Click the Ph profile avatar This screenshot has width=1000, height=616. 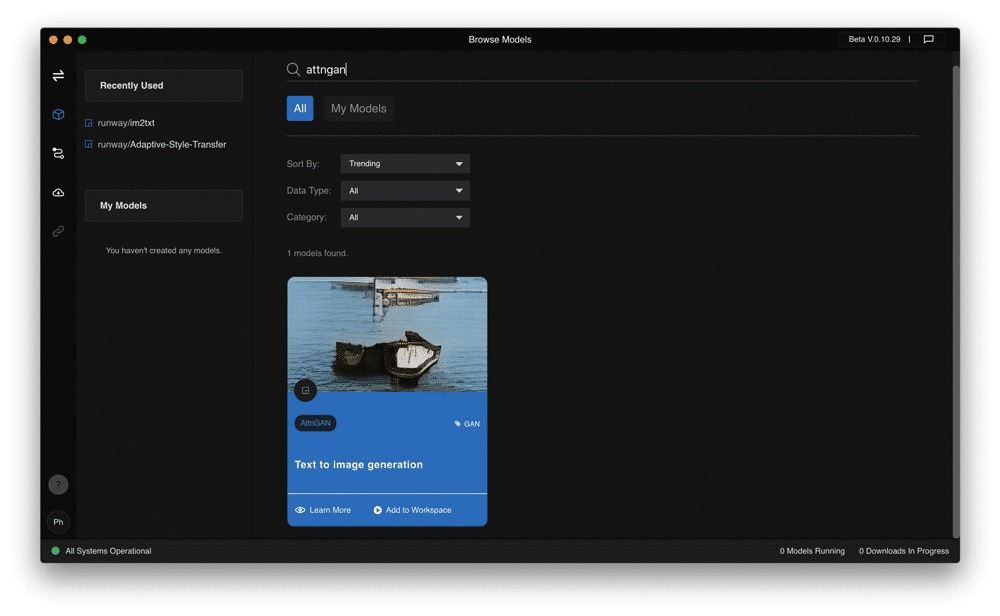[58, 522]
